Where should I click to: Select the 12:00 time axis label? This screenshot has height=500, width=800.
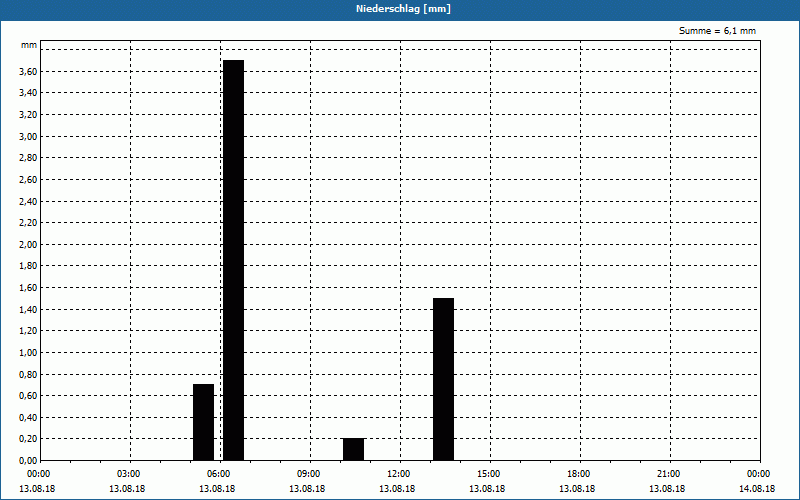(399, 474)
